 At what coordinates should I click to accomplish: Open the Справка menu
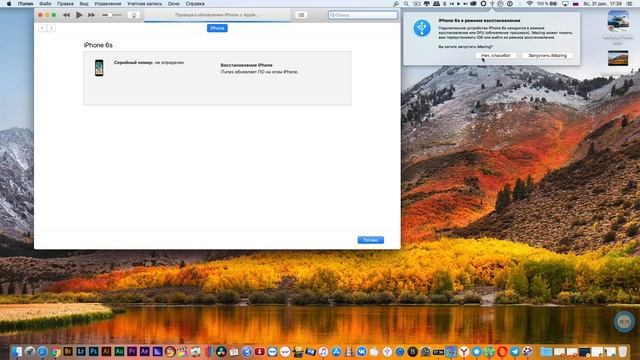point(195,4)
